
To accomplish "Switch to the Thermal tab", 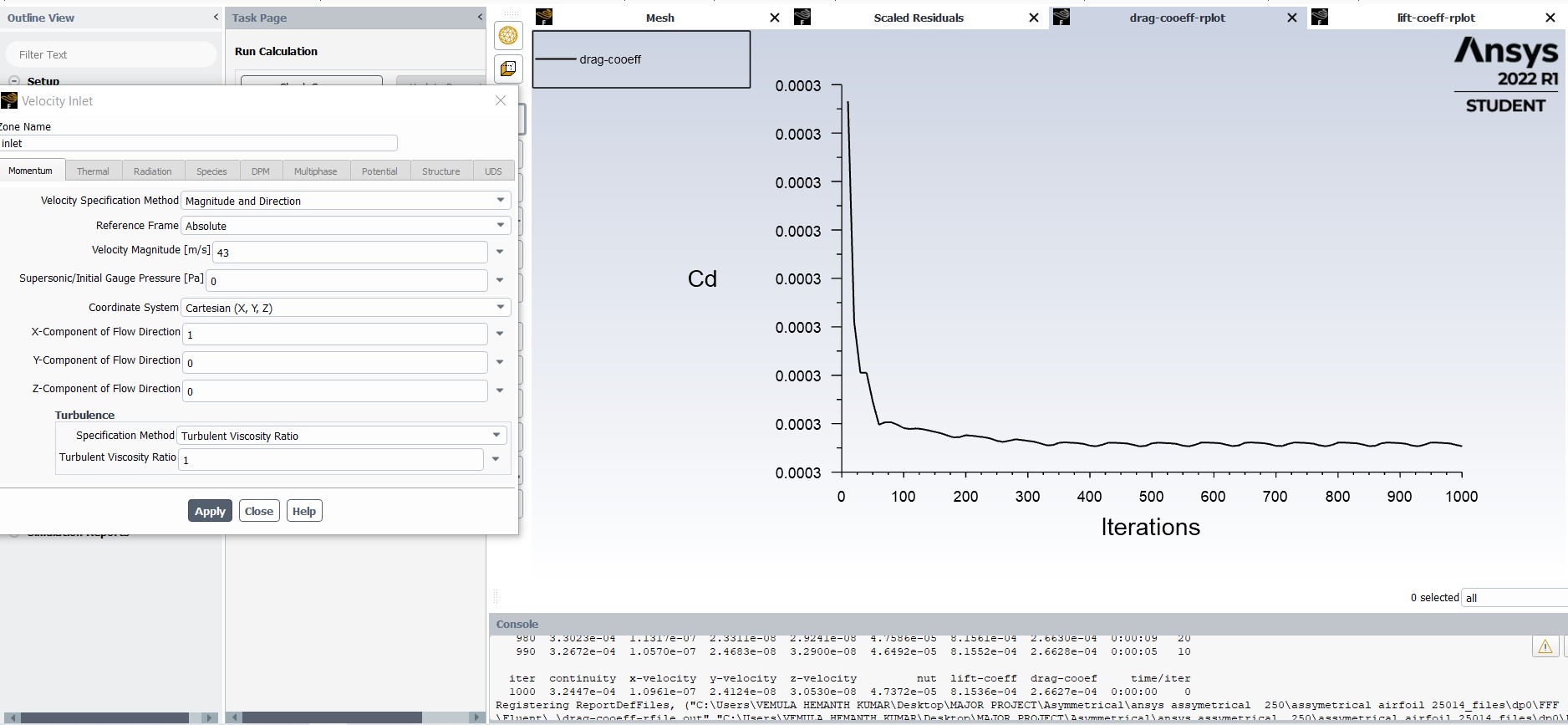I will coord(93,171).
